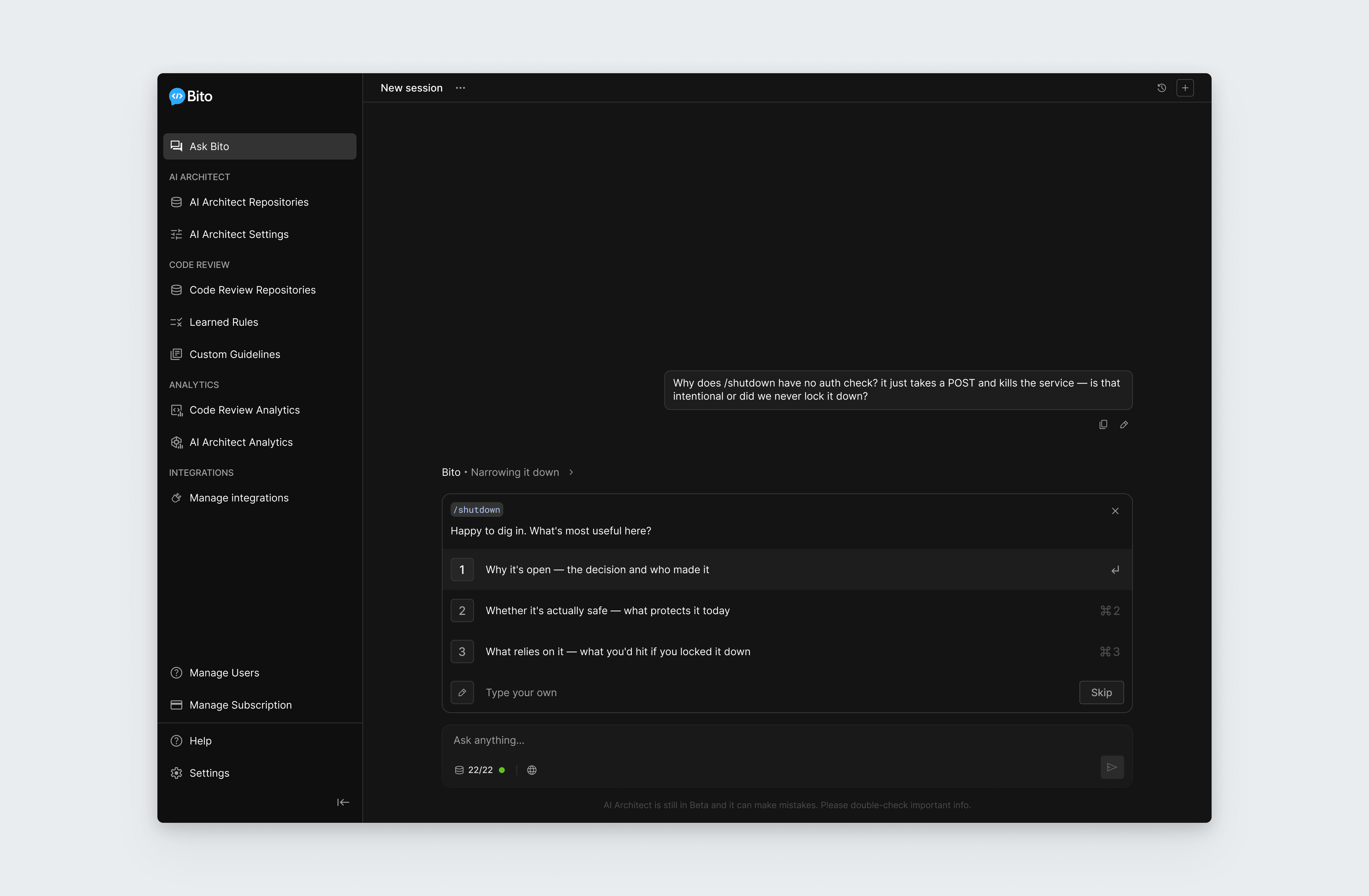Close the clarifying question card
Screen dimensions: 1369x896
click(x=1115, y=511)
